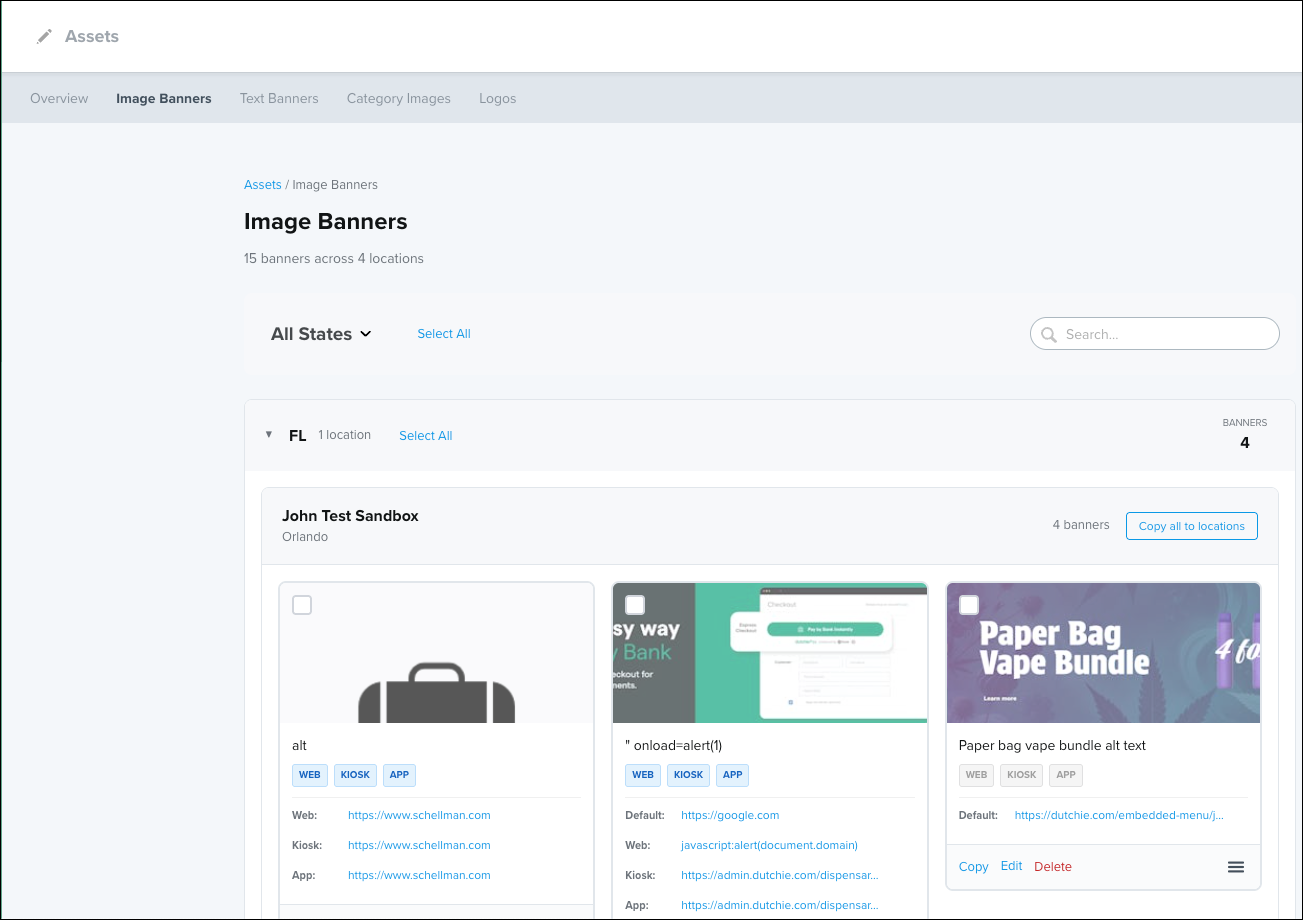Switch to the Text Banners tab
The width and height of the screenshot is (1303, 920).
tap(279, 98)
